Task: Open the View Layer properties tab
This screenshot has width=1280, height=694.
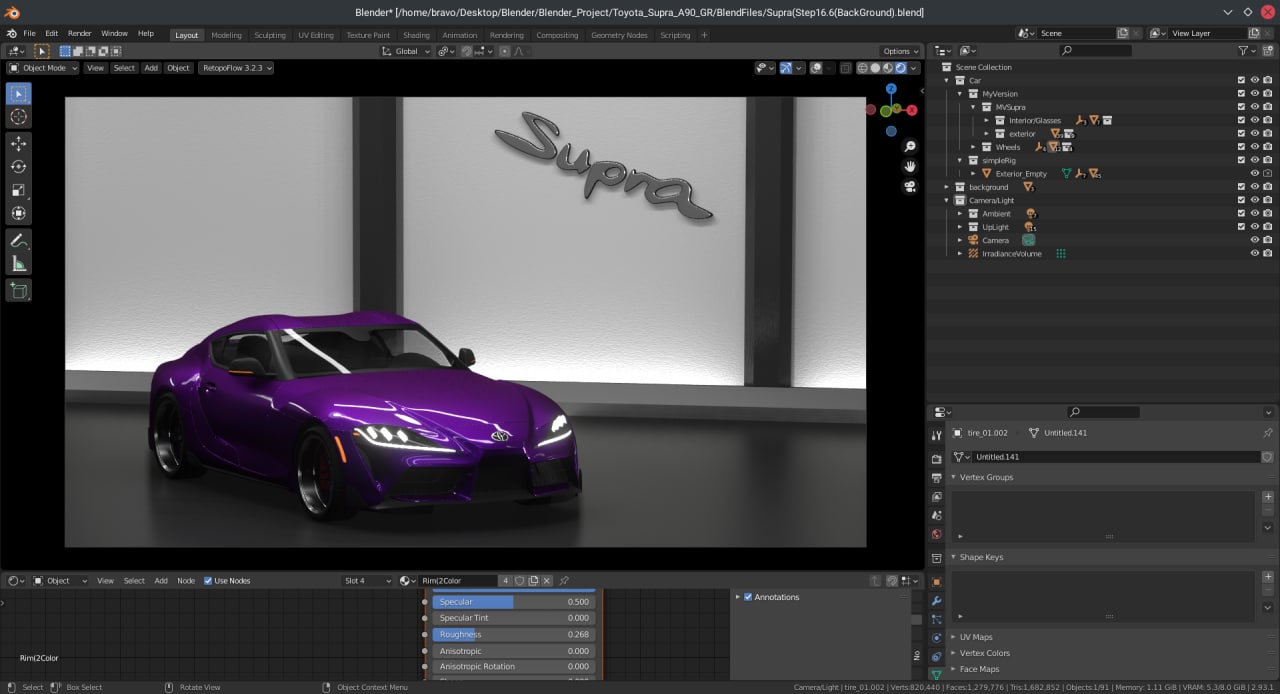Action: click(x=936, y=497)
